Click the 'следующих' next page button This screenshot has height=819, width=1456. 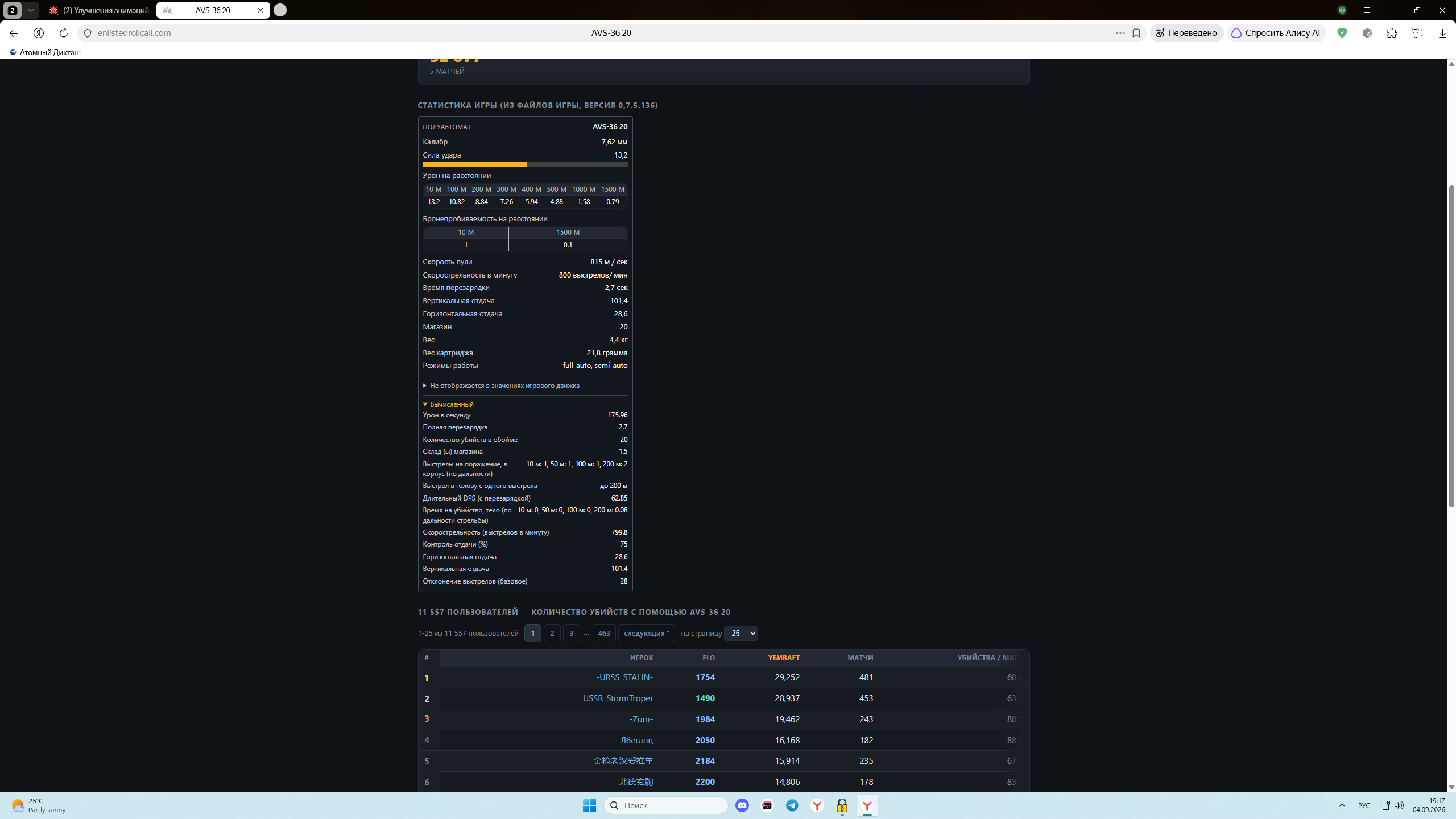point(646,633)
